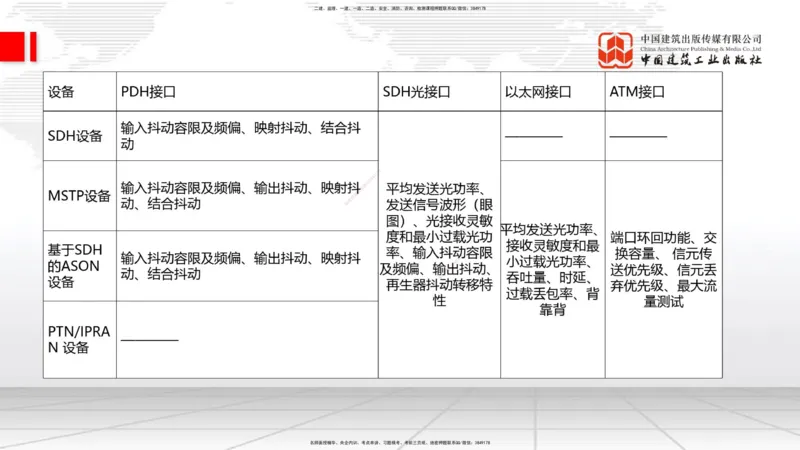Select PDH cell text for SDH设备 row
The height and width of the screenshot is (450, 800).
[x=241, y=136]
